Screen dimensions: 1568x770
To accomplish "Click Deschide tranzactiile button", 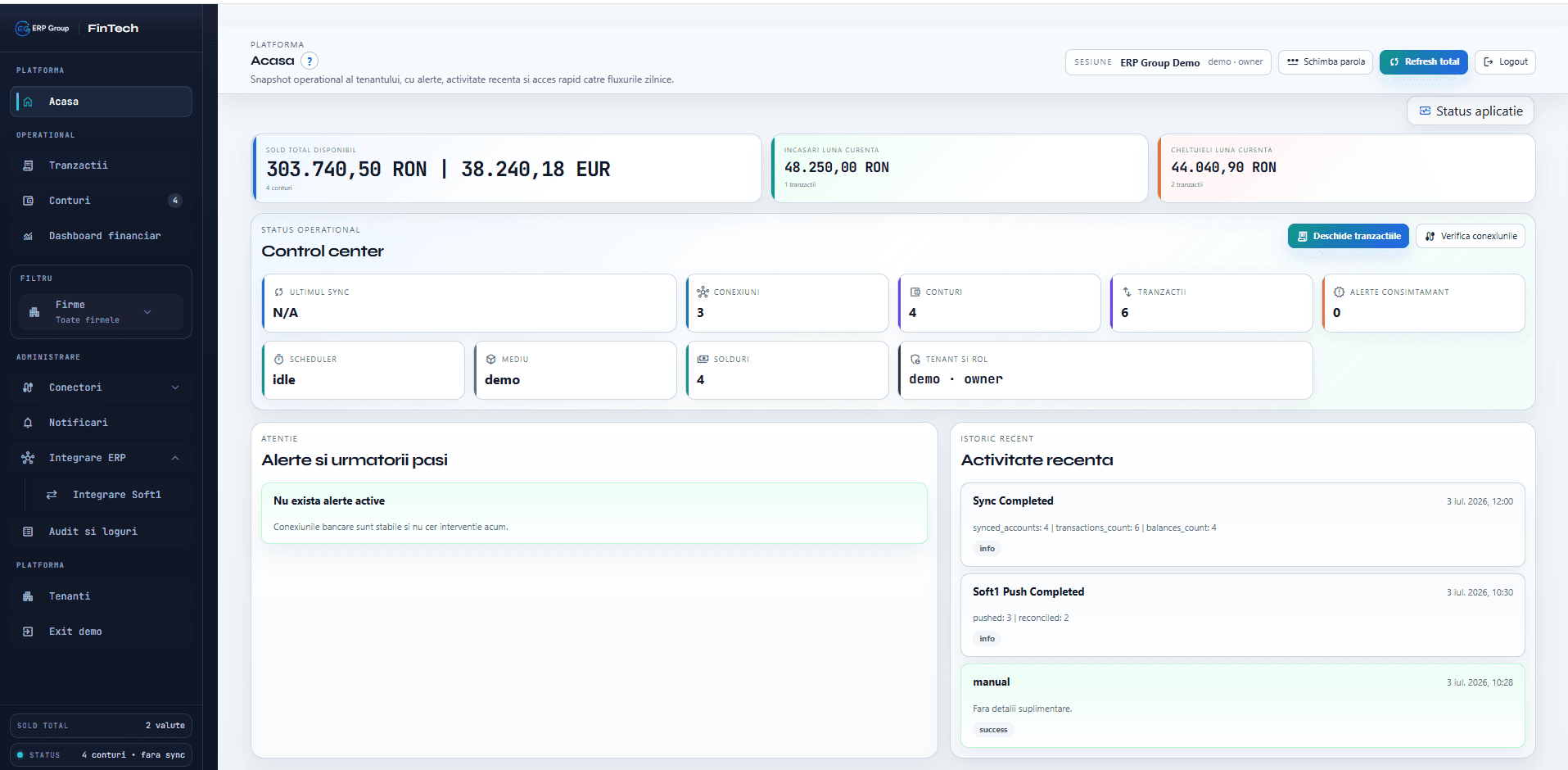I will (1348, 236).
